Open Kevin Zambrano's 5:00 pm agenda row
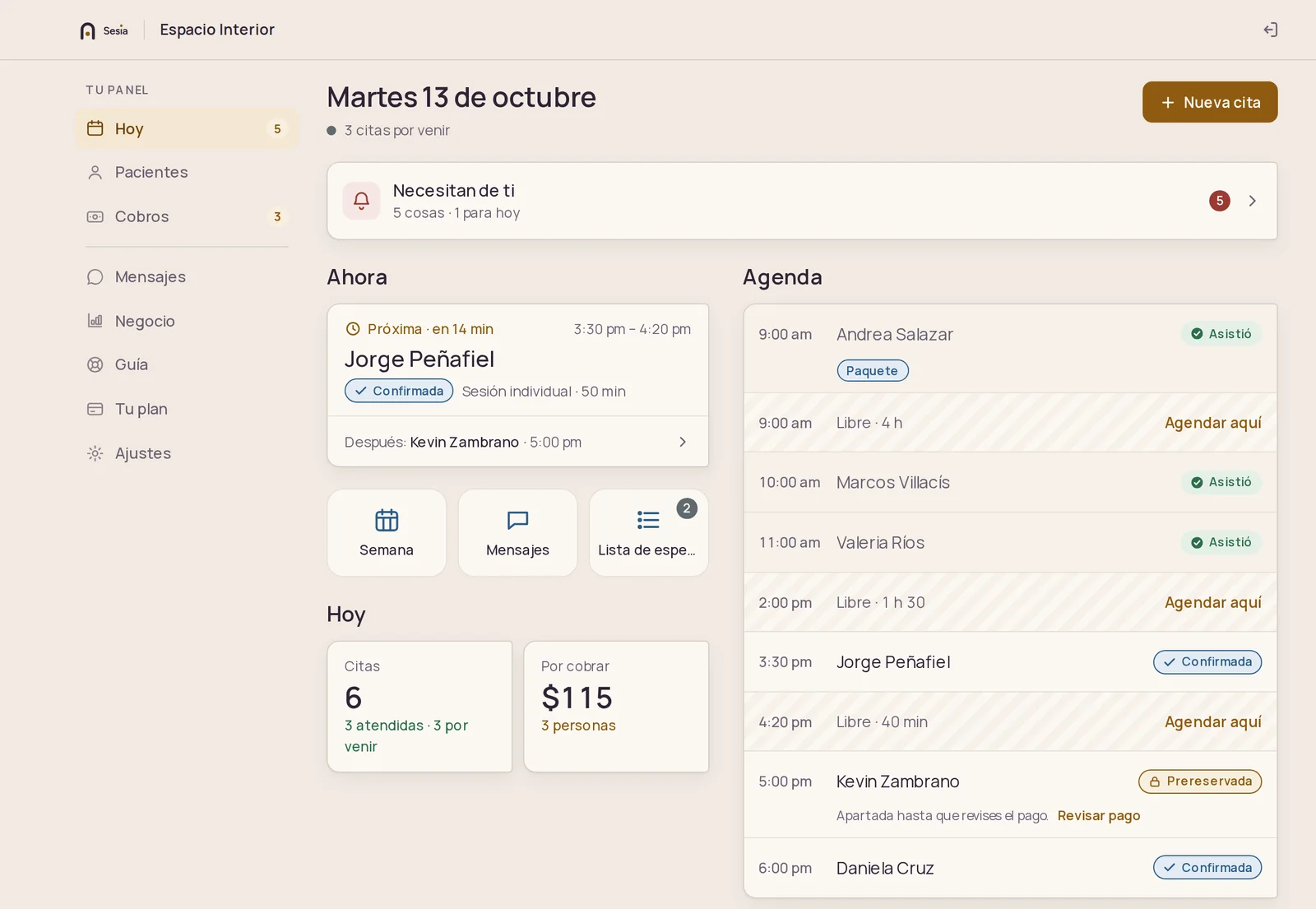This screenshot has width=1316, height=909. (x=1010, y=795)
